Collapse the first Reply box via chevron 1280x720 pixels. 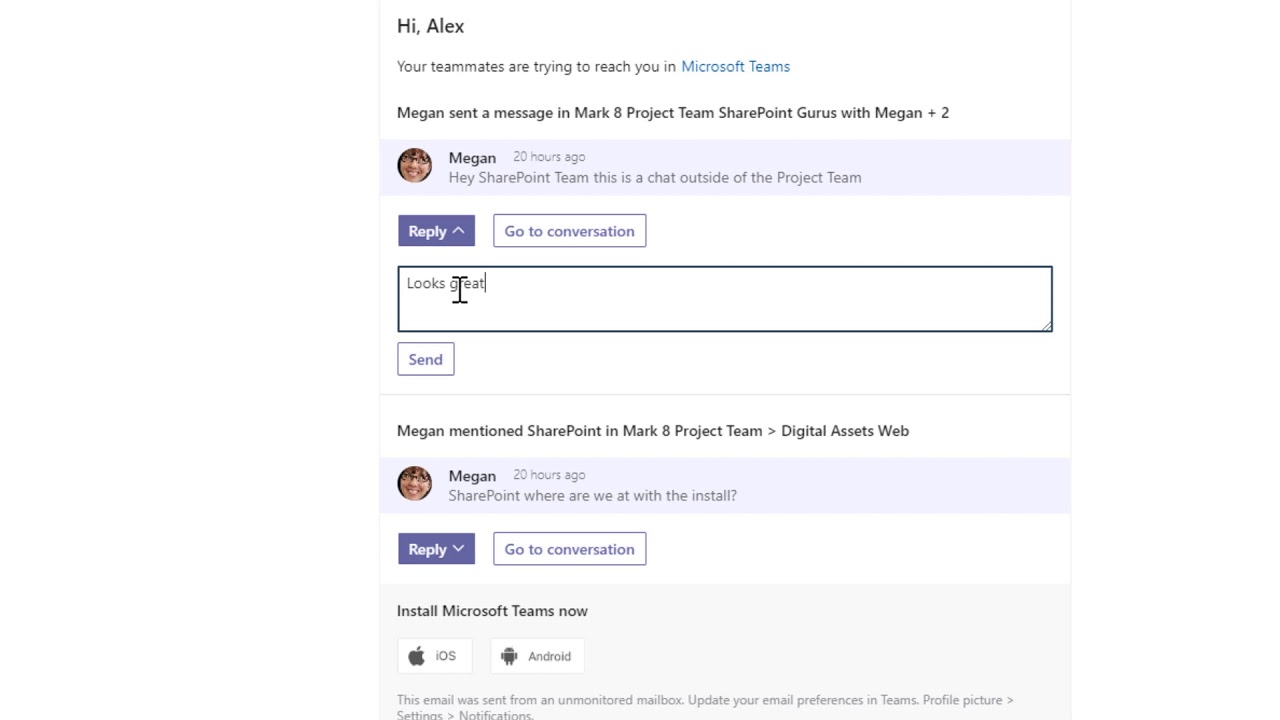[458, 231]
